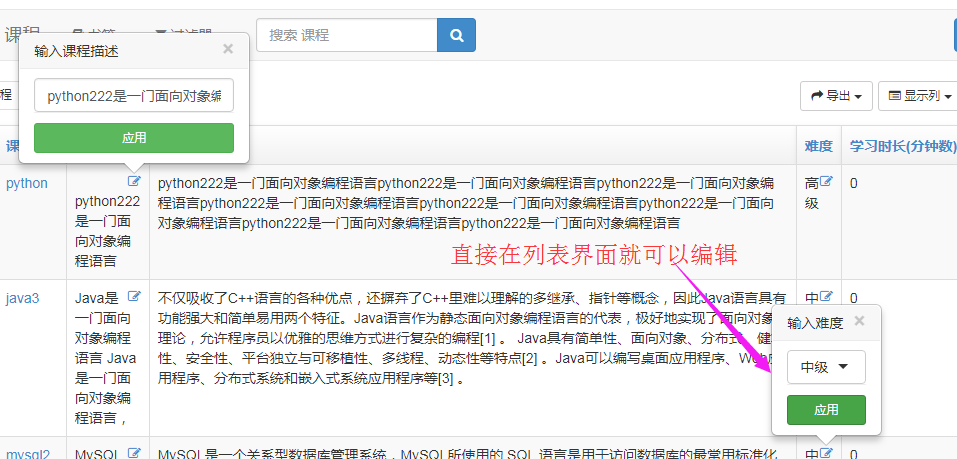The width and height of the screenshot is (957, 459).
Task: Click the python row's 高级 difficulty text
Action: click(x=812, y=193)
